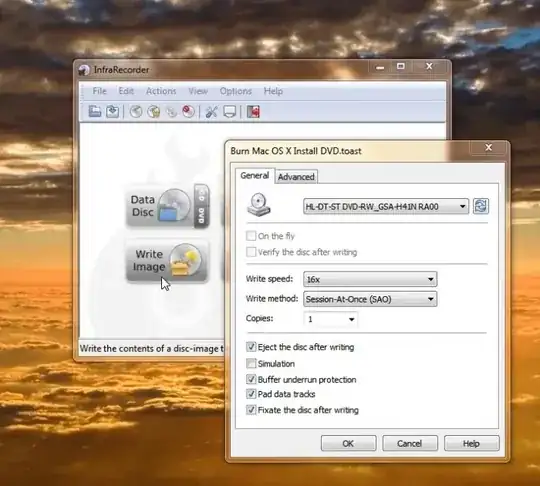540x486 pixels.
Task: Click the Save project toolbar icon
Action: point(112,112)
